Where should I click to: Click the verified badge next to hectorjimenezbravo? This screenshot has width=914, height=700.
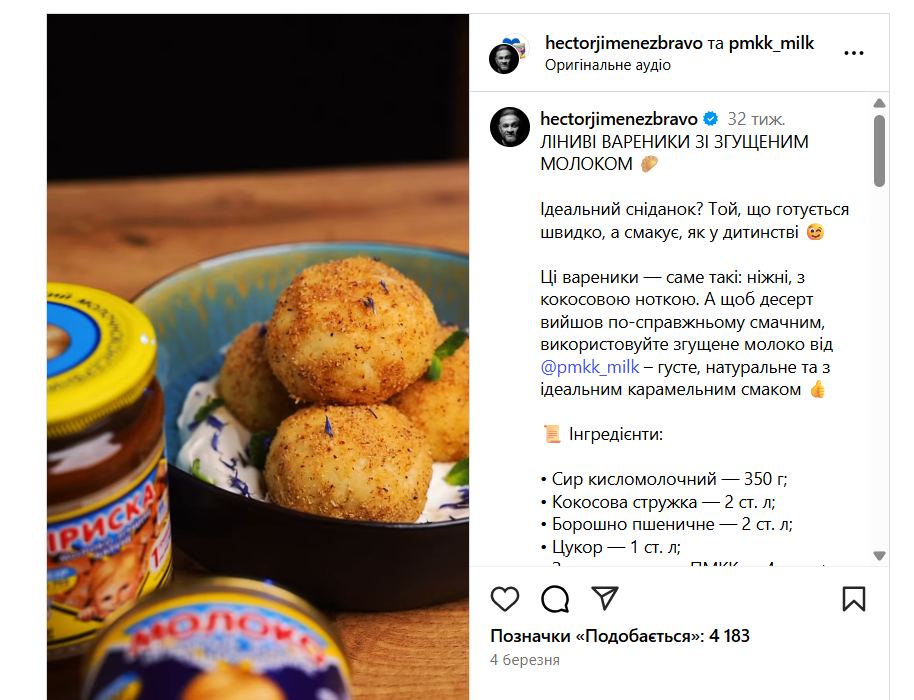click(711, 119)
